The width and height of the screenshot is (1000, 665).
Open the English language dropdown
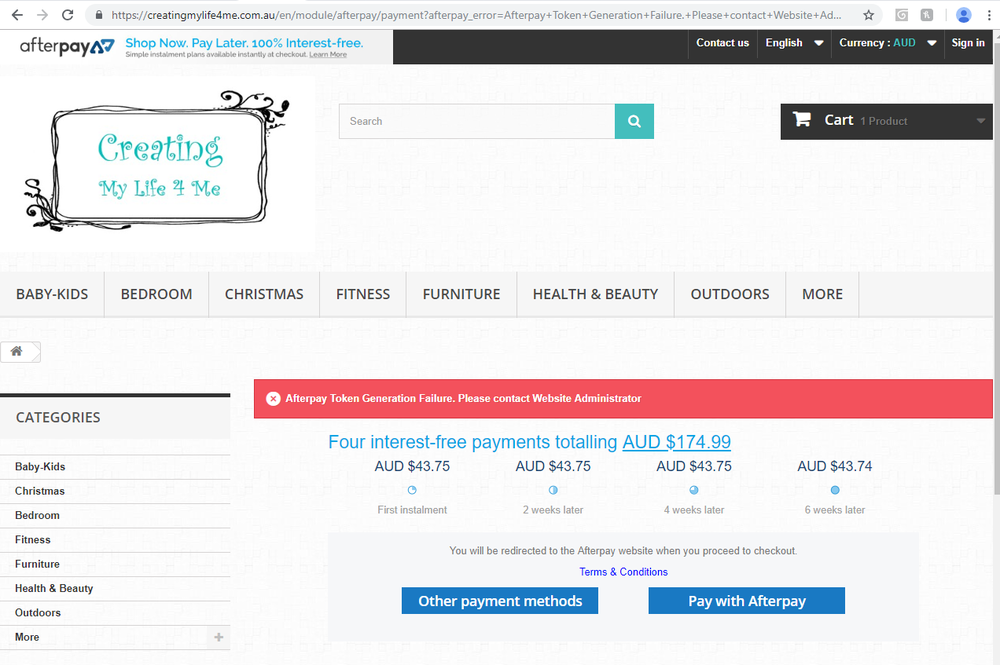click(x=793, y=43)
